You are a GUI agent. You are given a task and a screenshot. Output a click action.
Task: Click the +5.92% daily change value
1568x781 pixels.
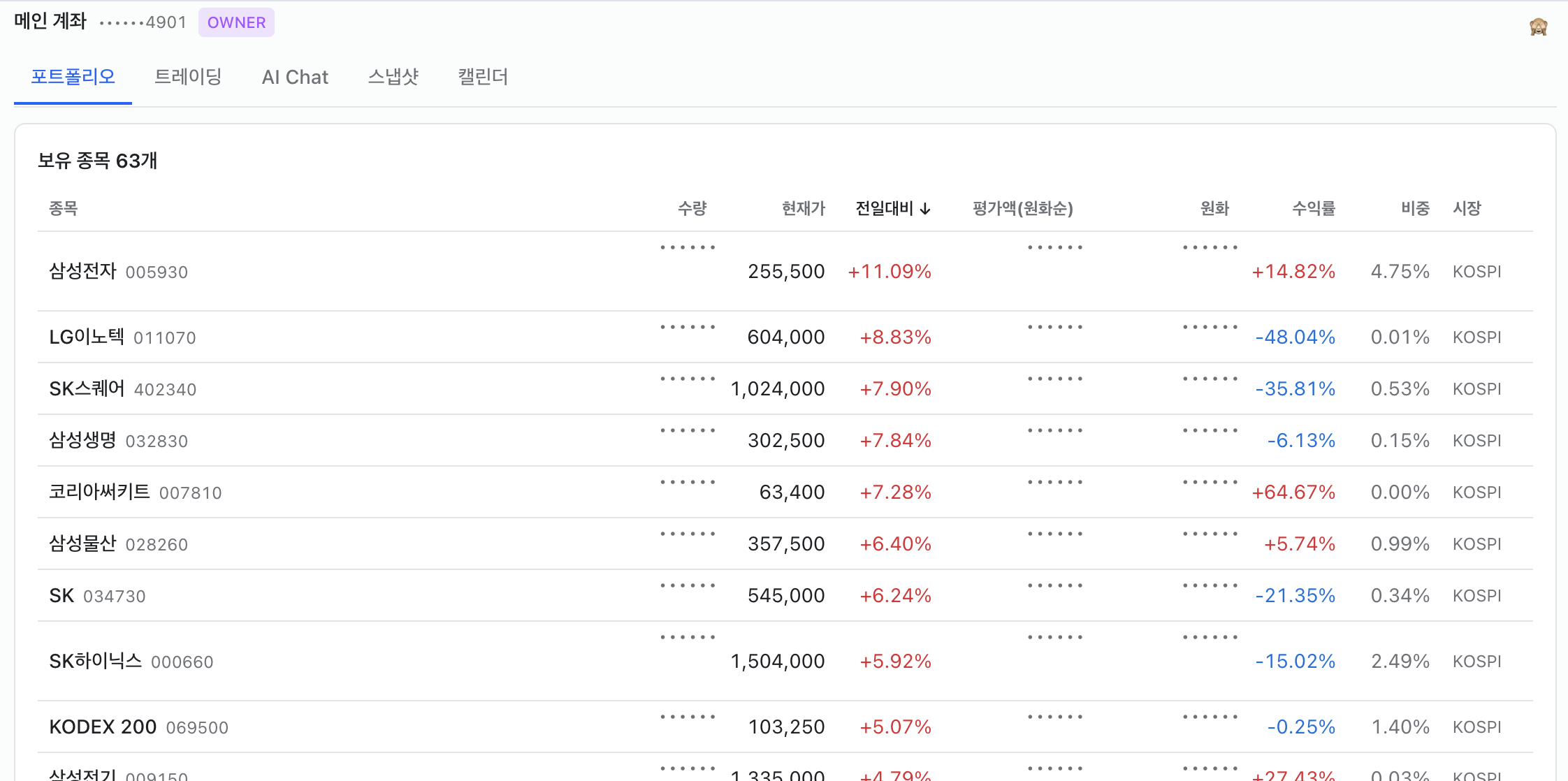coord(895,661)
